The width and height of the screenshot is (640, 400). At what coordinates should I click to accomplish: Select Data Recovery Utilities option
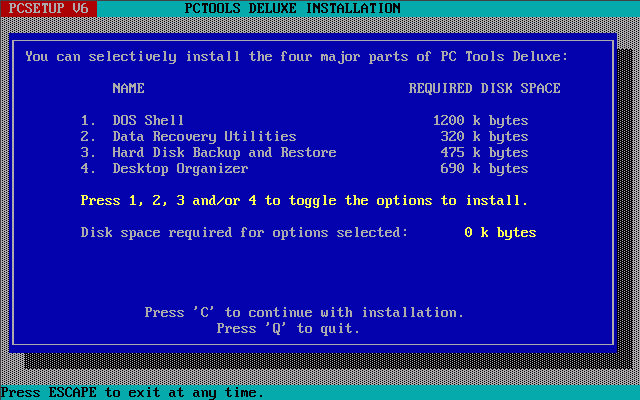tap(204, 136)
